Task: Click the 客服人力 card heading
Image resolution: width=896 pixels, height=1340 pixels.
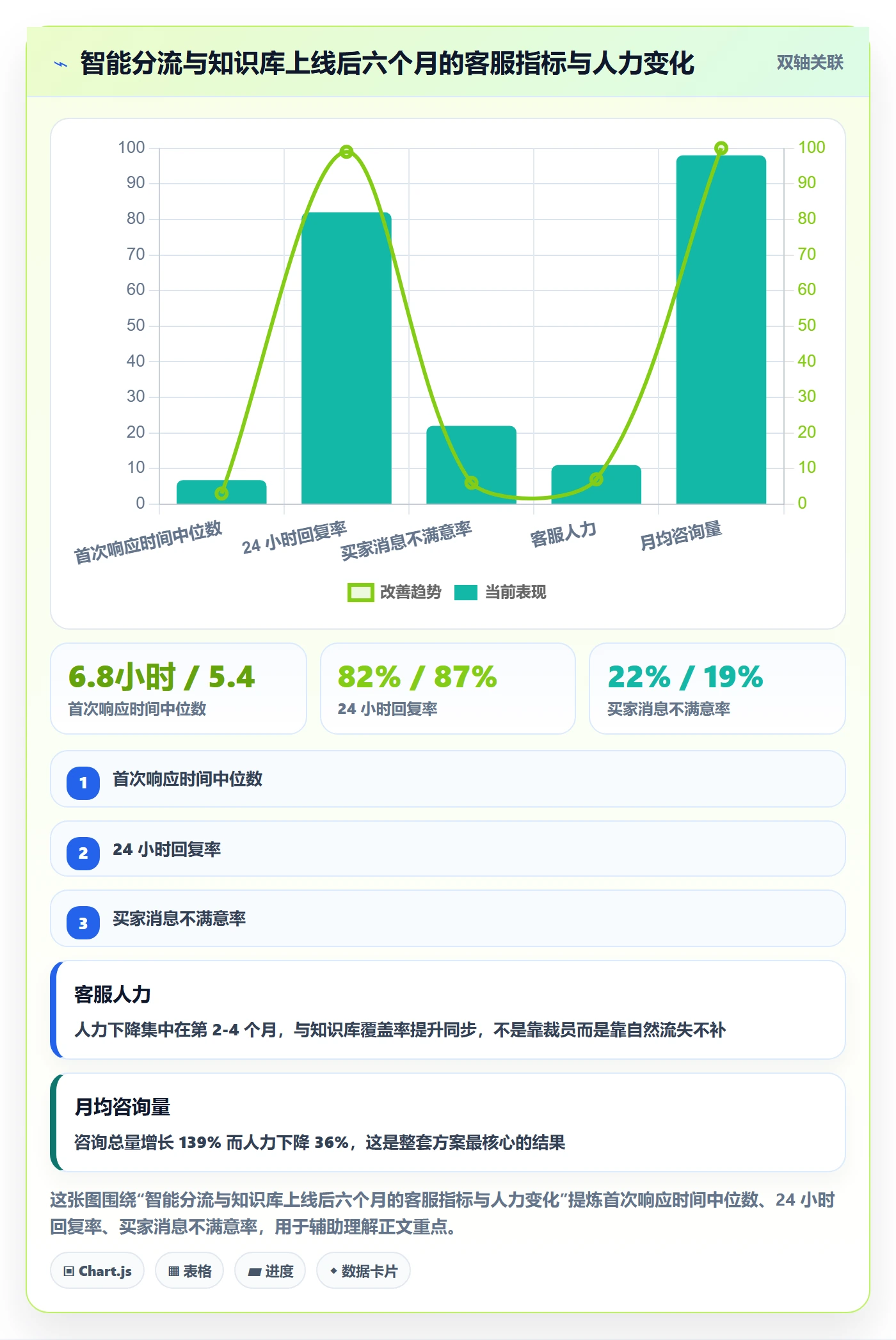Action: pos(113,994)
